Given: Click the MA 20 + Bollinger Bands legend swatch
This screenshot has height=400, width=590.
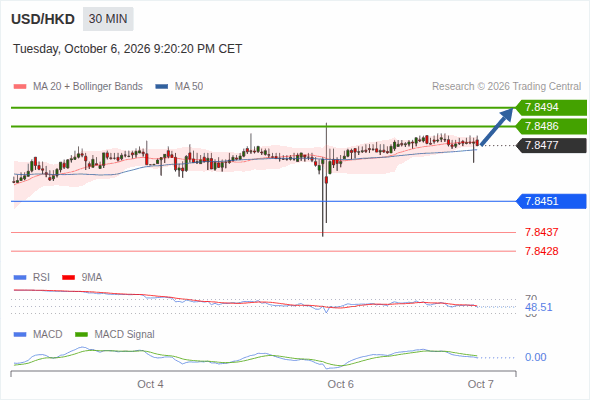Looking at the screenshot, I should point(20,87).
